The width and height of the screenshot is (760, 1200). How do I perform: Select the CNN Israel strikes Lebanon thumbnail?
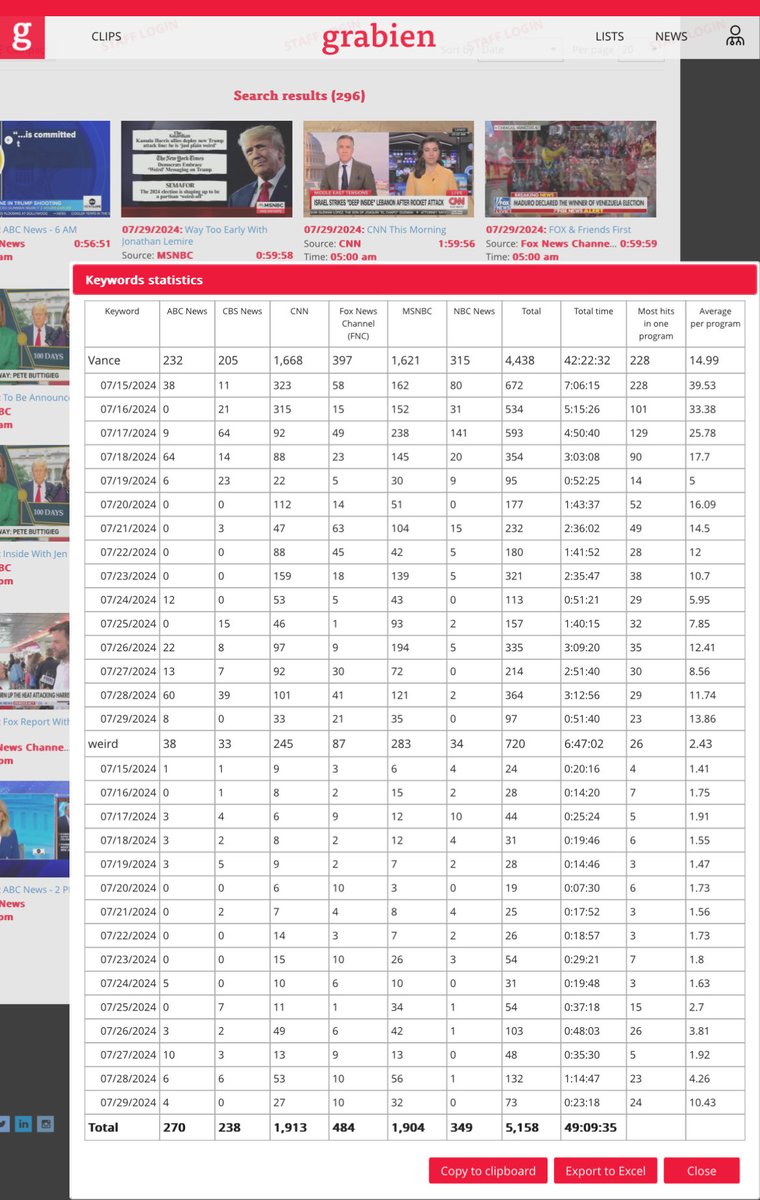click(x=389, y=169)
